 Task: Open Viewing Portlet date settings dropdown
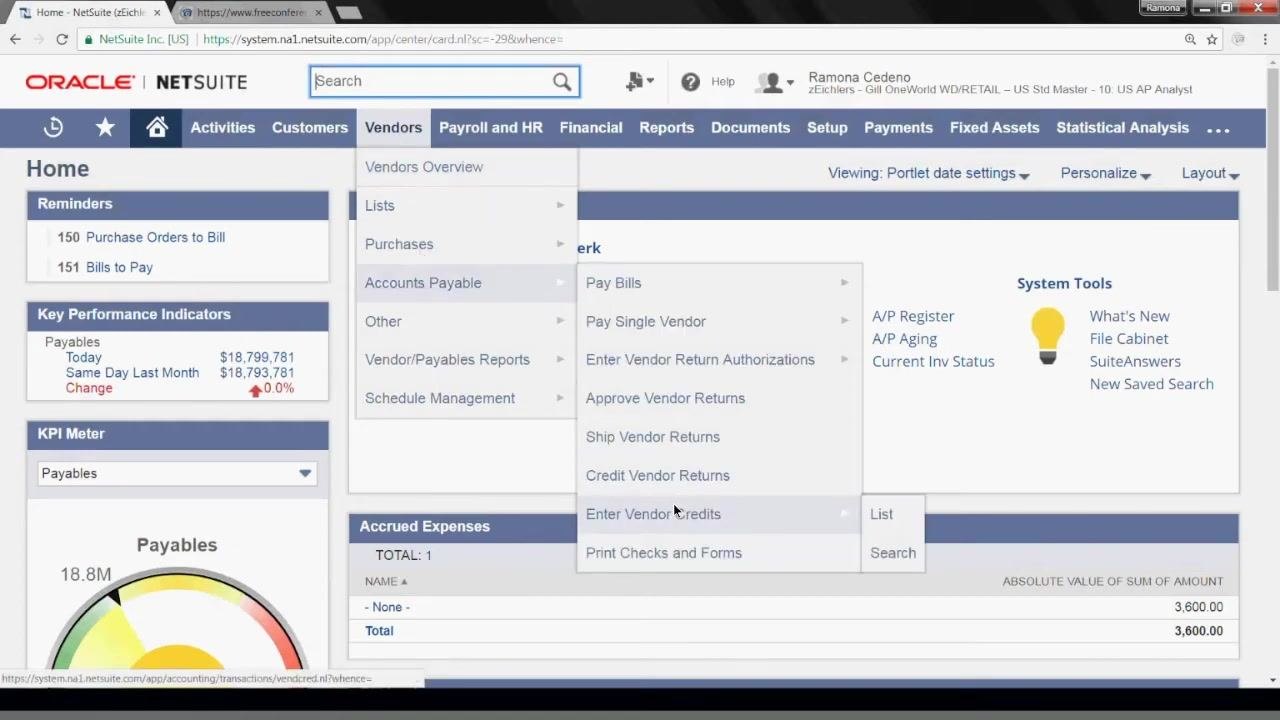928,173
